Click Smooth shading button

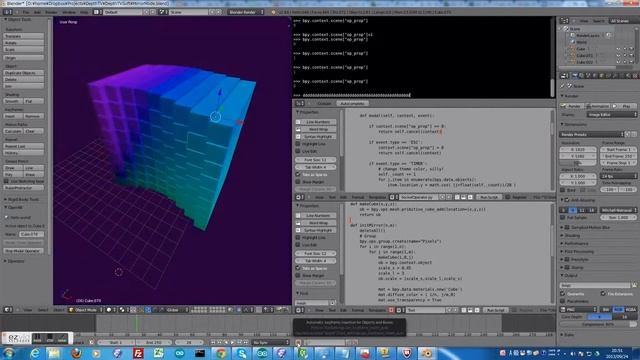coord(13,101)
